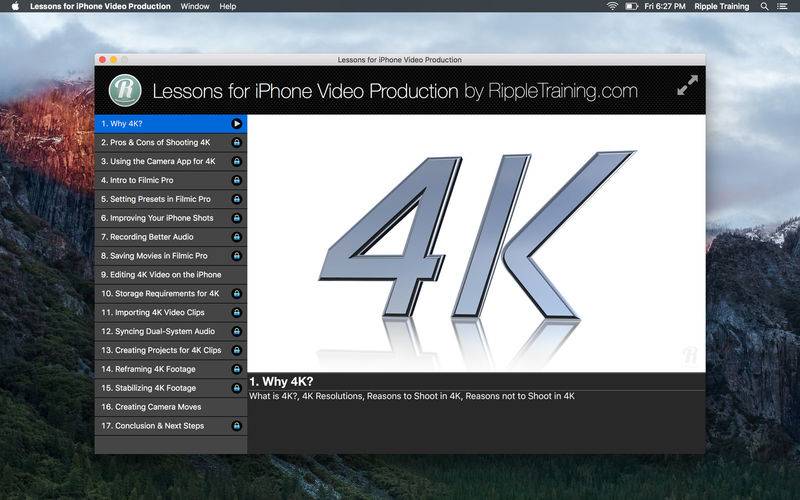Screen dimensions: 800x500
Task: Click lock icon on Creating Projects for 4K Clips
Action: pos(236,350)
